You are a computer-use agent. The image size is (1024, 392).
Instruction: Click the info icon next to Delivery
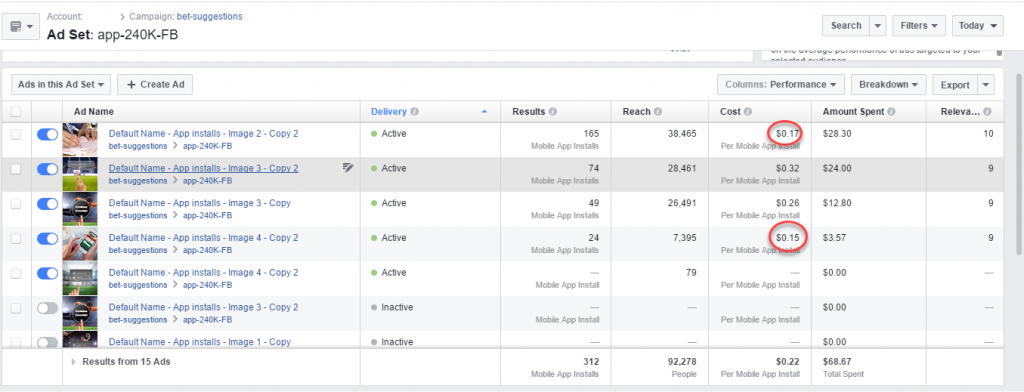coord(415,112)
